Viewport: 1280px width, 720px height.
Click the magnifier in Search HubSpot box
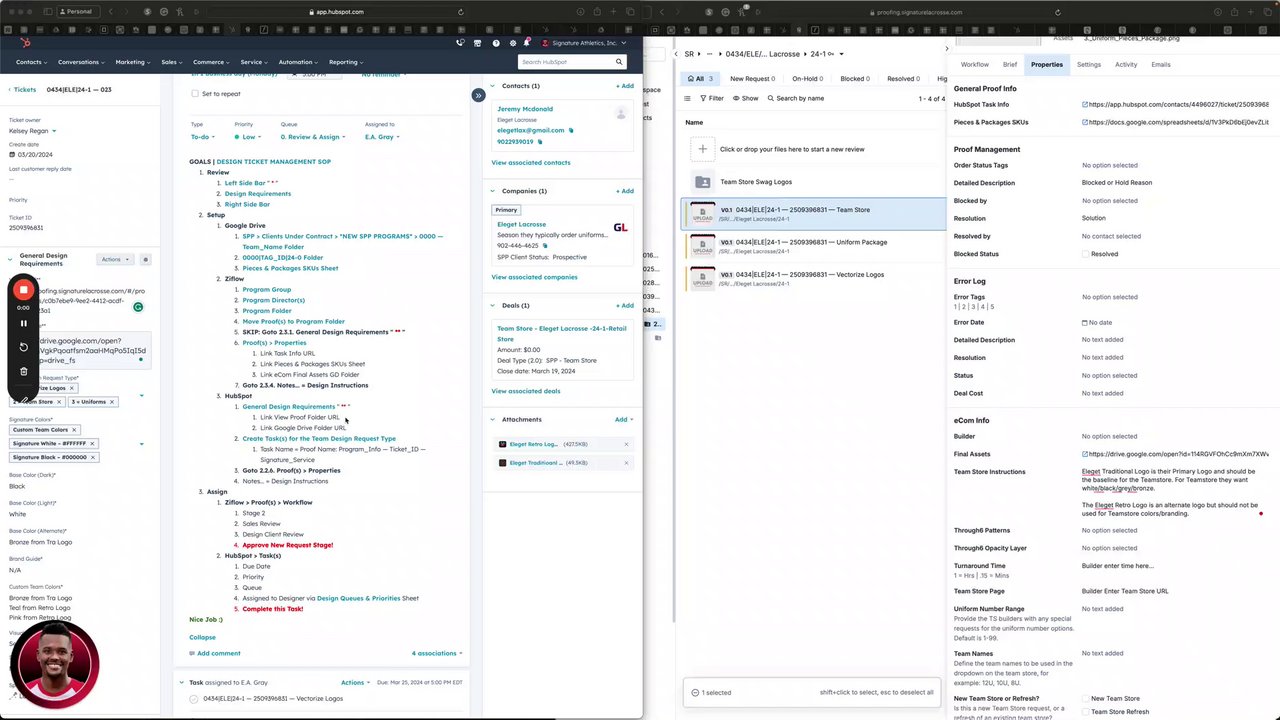[619, 62]
